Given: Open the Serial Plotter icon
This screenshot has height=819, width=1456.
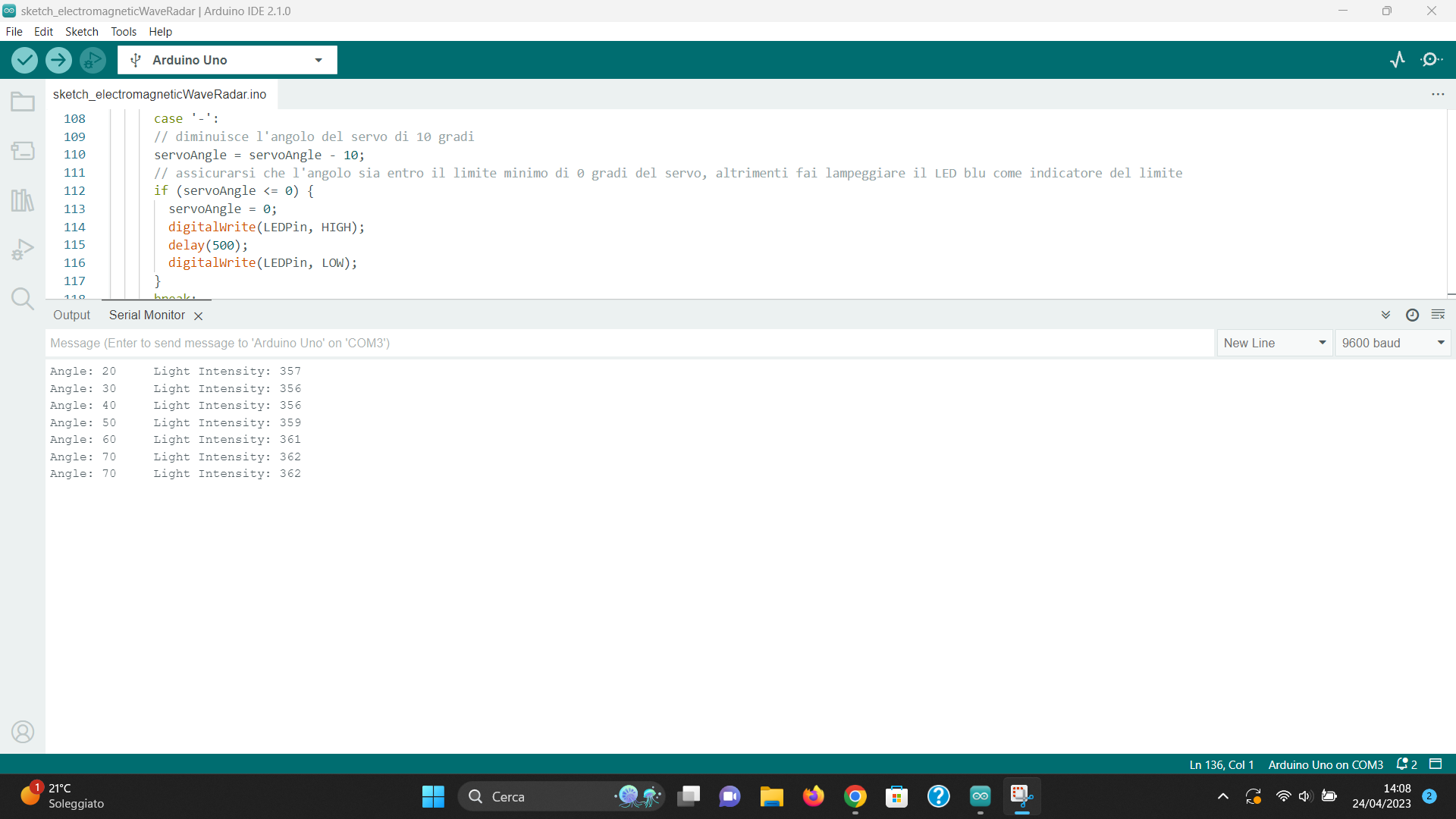Looking at the screenshot, I should [x=1397, y=60].
